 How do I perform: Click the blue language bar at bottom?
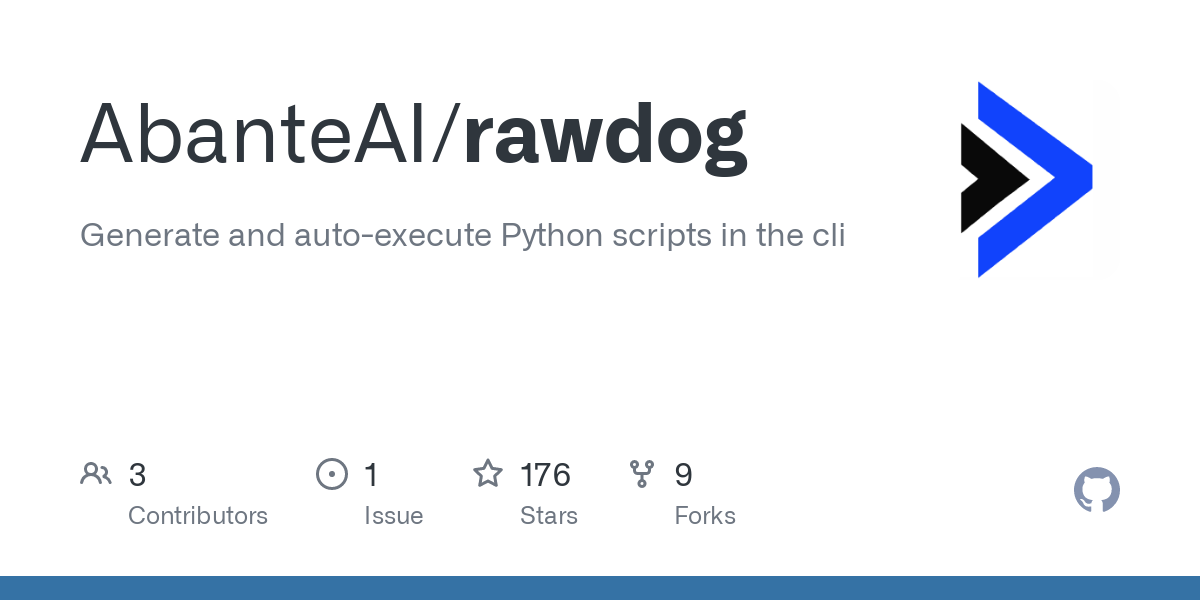click(x=600, y=588)
